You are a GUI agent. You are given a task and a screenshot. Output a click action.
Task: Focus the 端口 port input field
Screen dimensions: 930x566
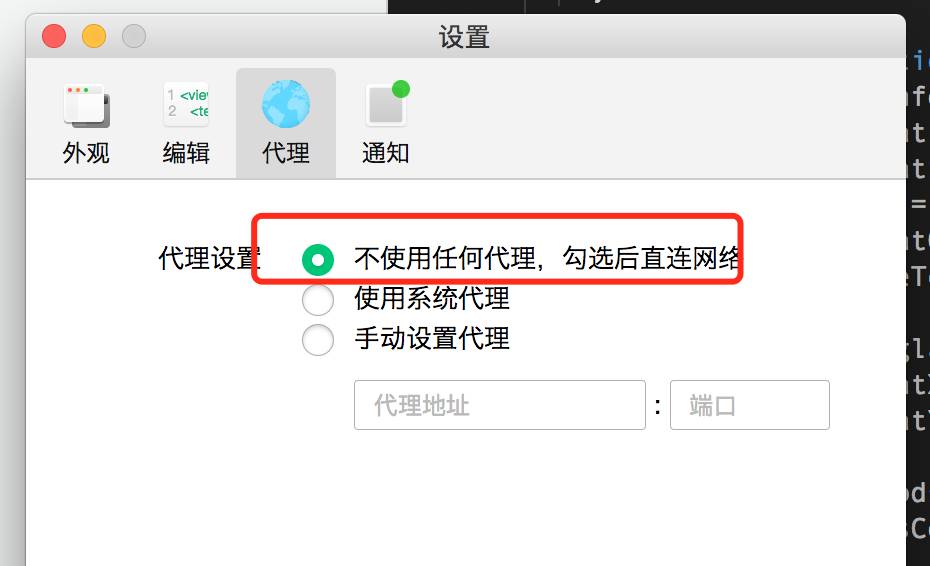[x=750, y=405]
